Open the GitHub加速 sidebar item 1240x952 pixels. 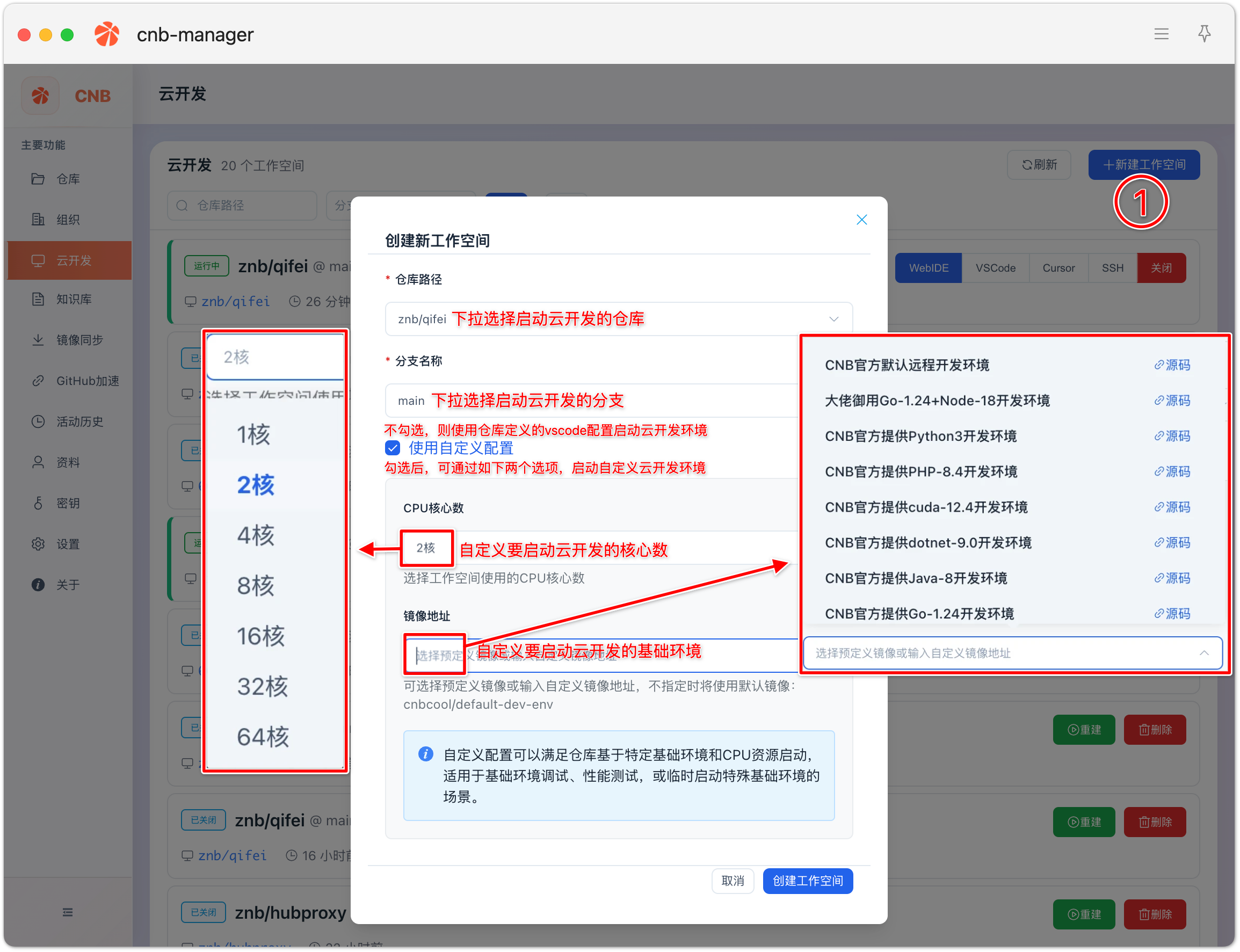[69, 381]
